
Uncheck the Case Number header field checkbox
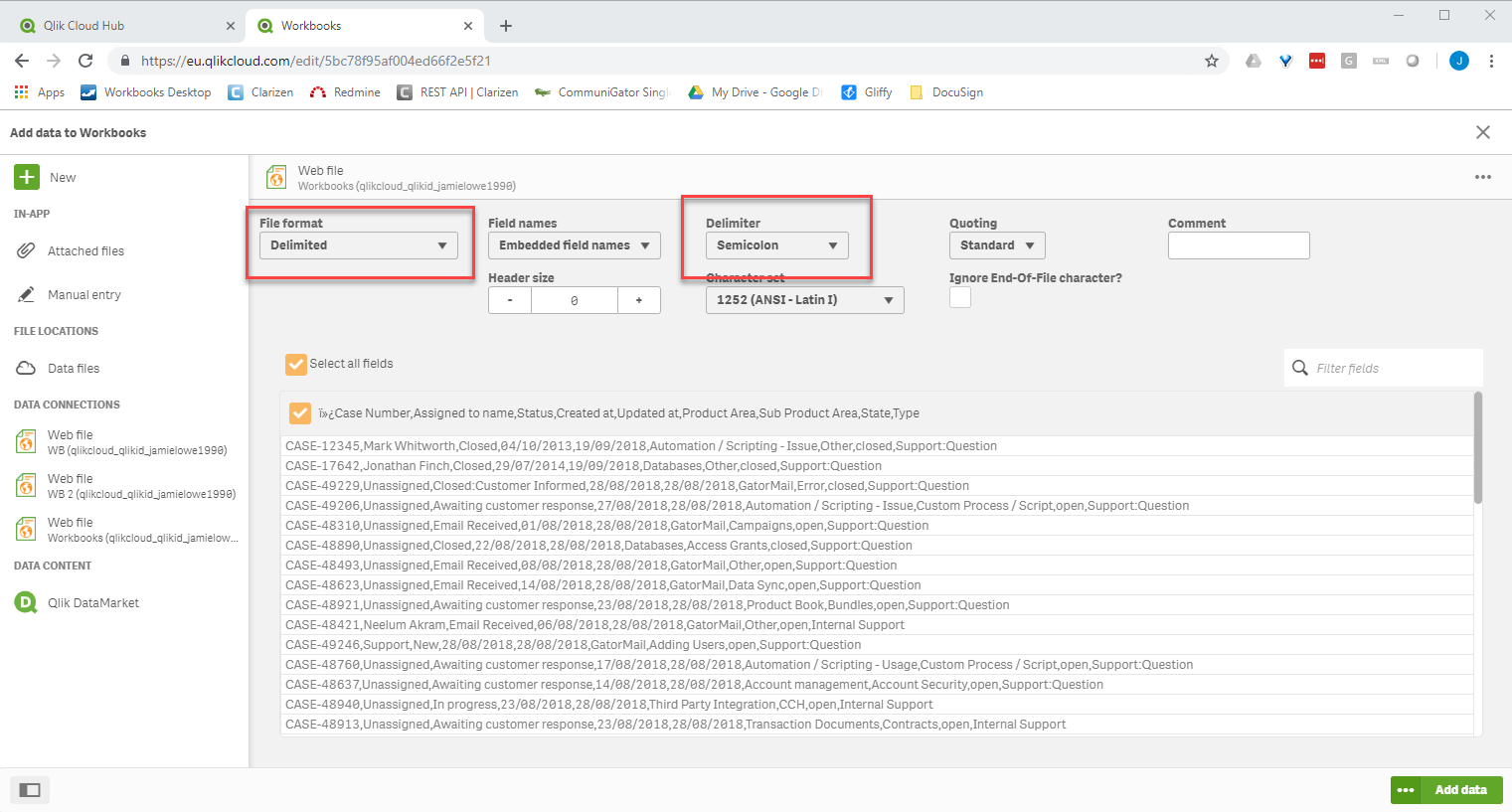300,412
